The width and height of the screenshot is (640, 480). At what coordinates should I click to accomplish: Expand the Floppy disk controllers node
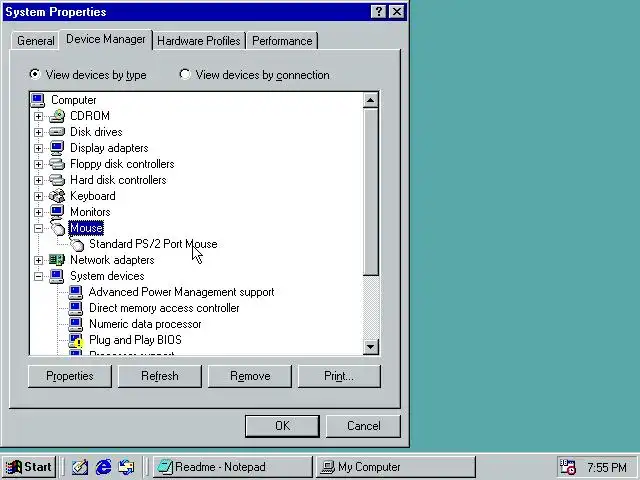pos(38,164)
